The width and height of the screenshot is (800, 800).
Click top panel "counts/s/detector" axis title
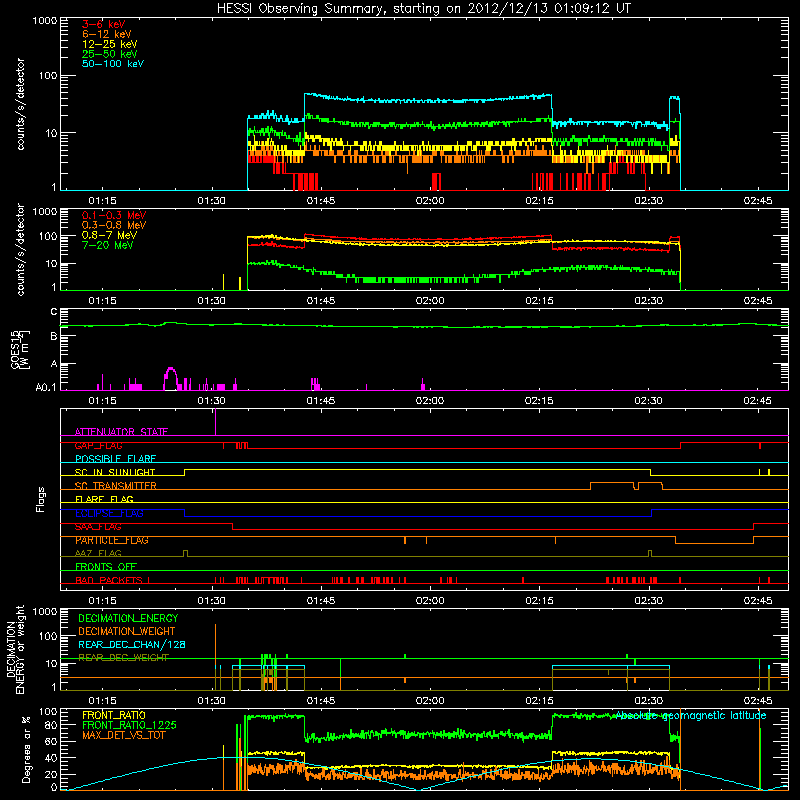(x=20, y=104)
